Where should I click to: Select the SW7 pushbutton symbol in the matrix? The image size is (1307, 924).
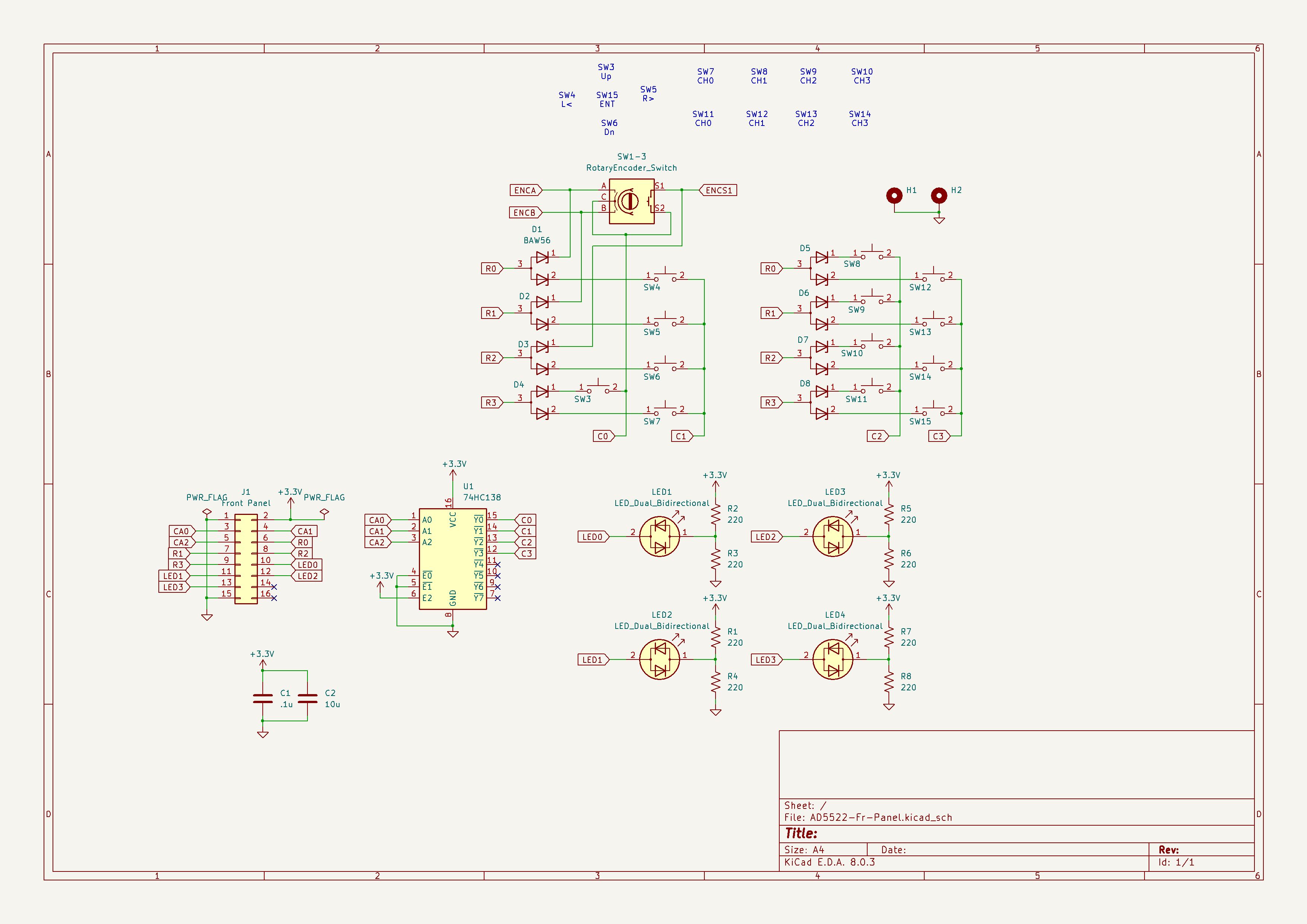pyautogui.click(x=665, y=410)
